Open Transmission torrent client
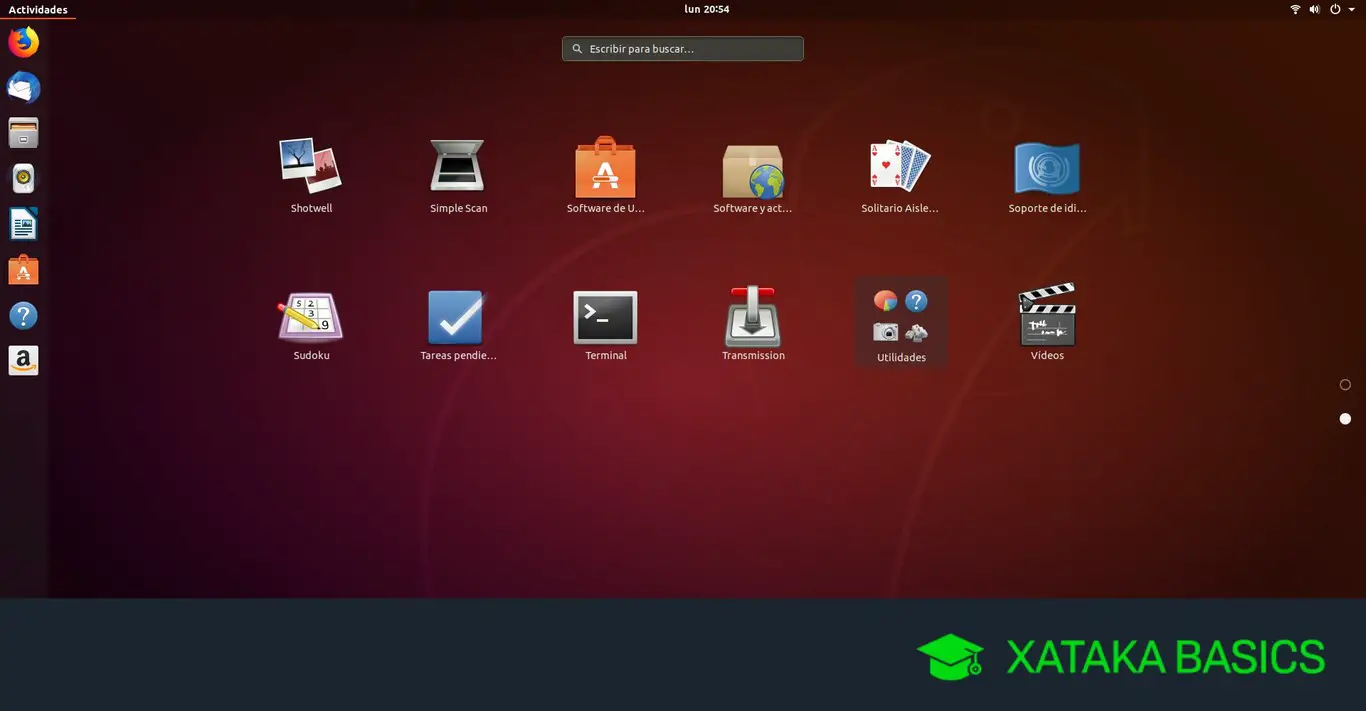This screenshot has height=711, width=1366. 753,322
